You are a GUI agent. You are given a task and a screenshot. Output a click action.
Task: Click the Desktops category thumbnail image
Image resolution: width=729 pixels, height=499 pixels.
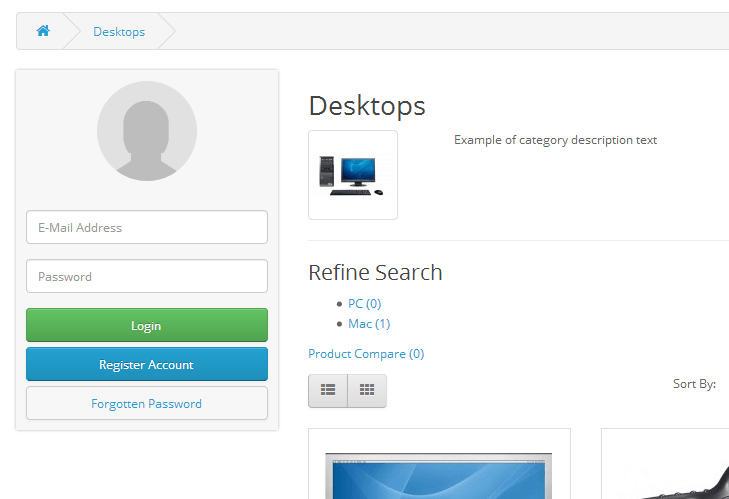click(353, 175)
